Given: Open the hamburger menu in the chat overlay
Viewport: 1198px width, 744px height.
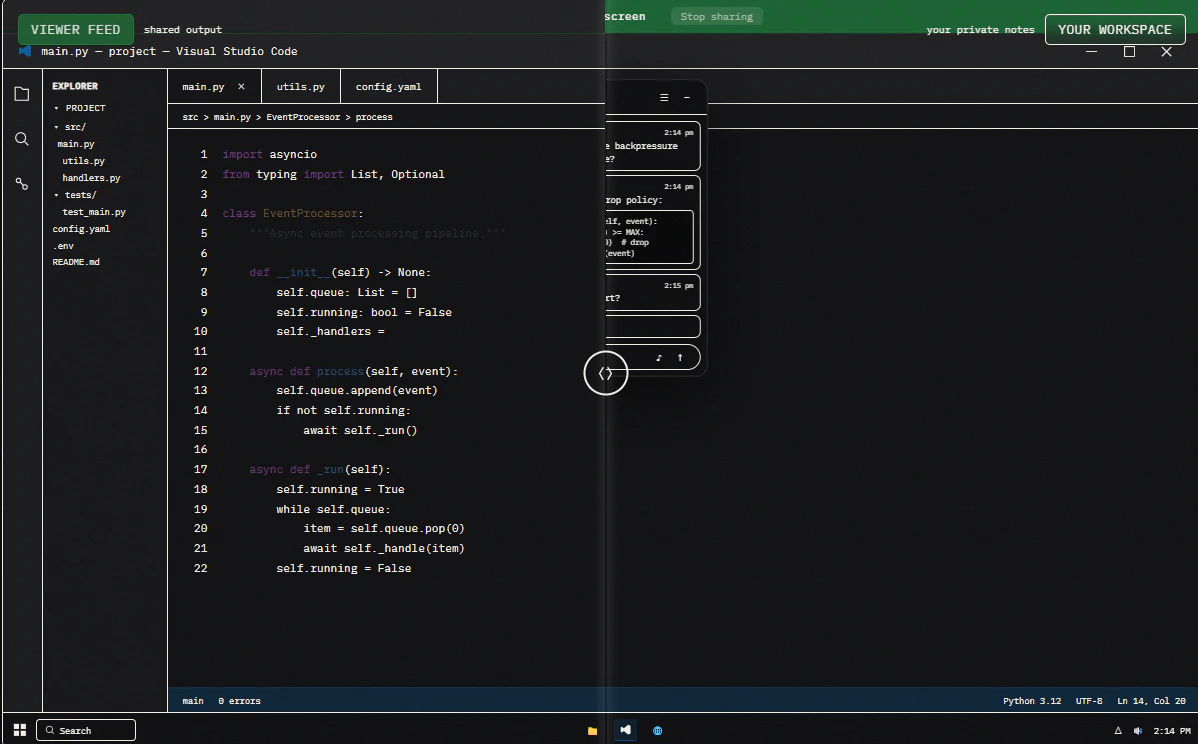Looking at the screenshot, I should [663, 97].
